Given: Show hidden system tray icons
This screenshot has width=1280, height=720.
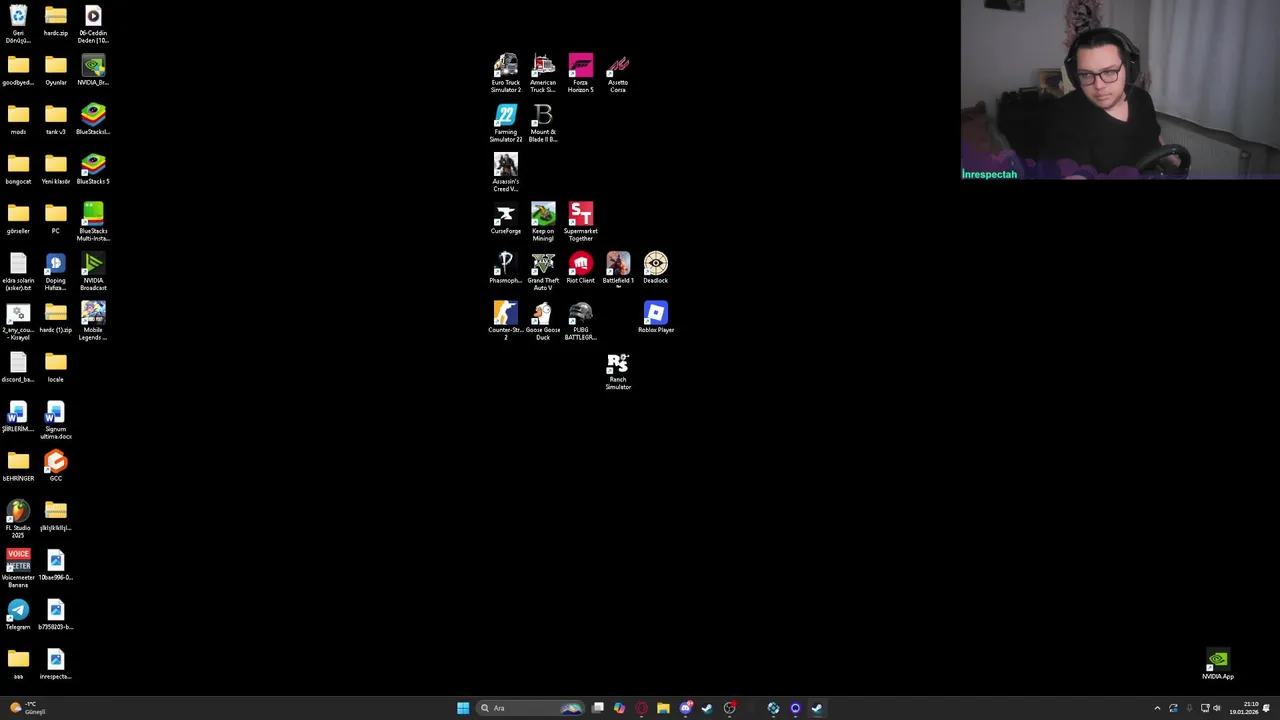Looking at the screenshot, I should click(x=1157, y=708).
